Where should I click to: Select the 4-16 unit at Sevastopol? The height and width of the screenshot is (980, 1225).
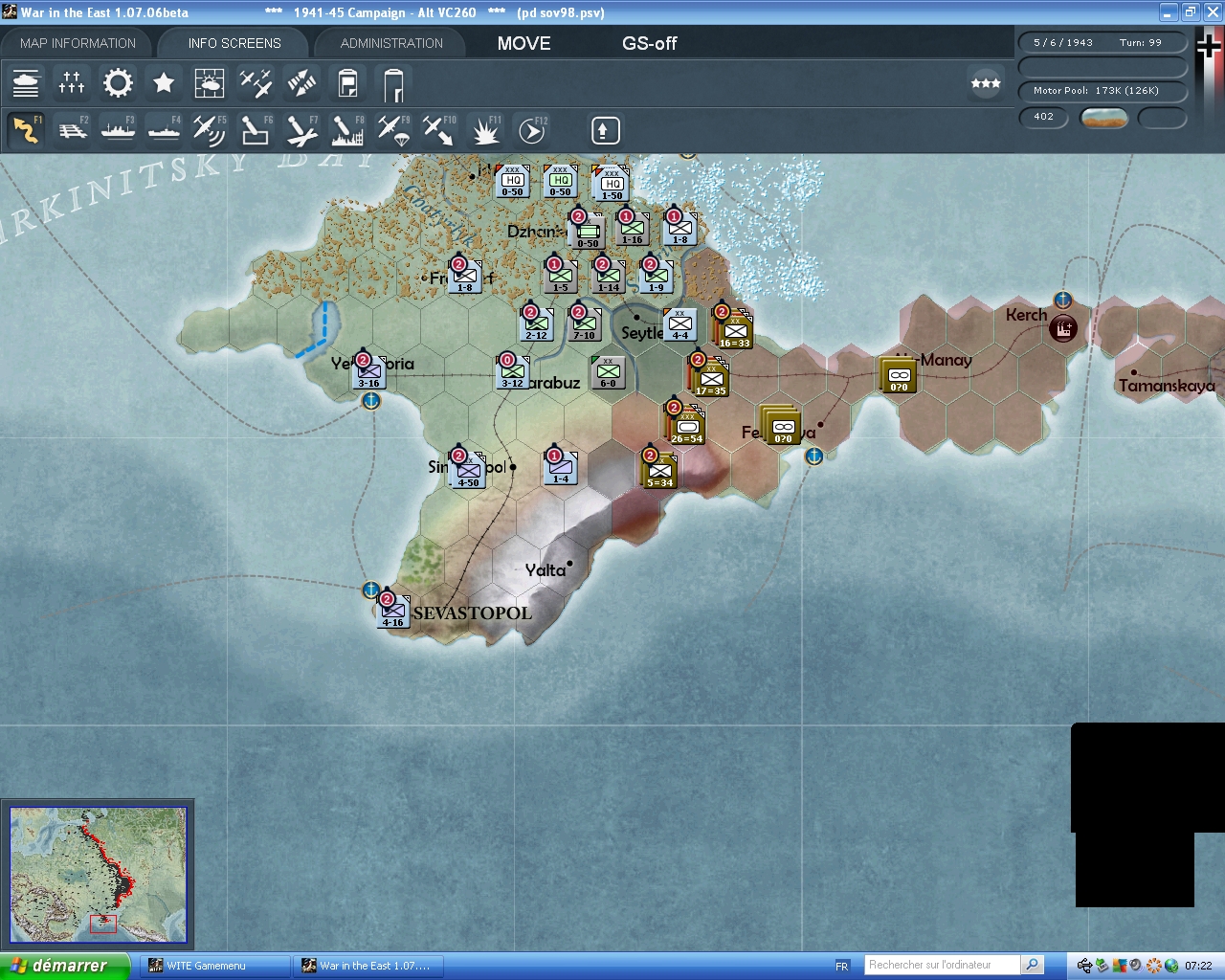tap(392, 611)
